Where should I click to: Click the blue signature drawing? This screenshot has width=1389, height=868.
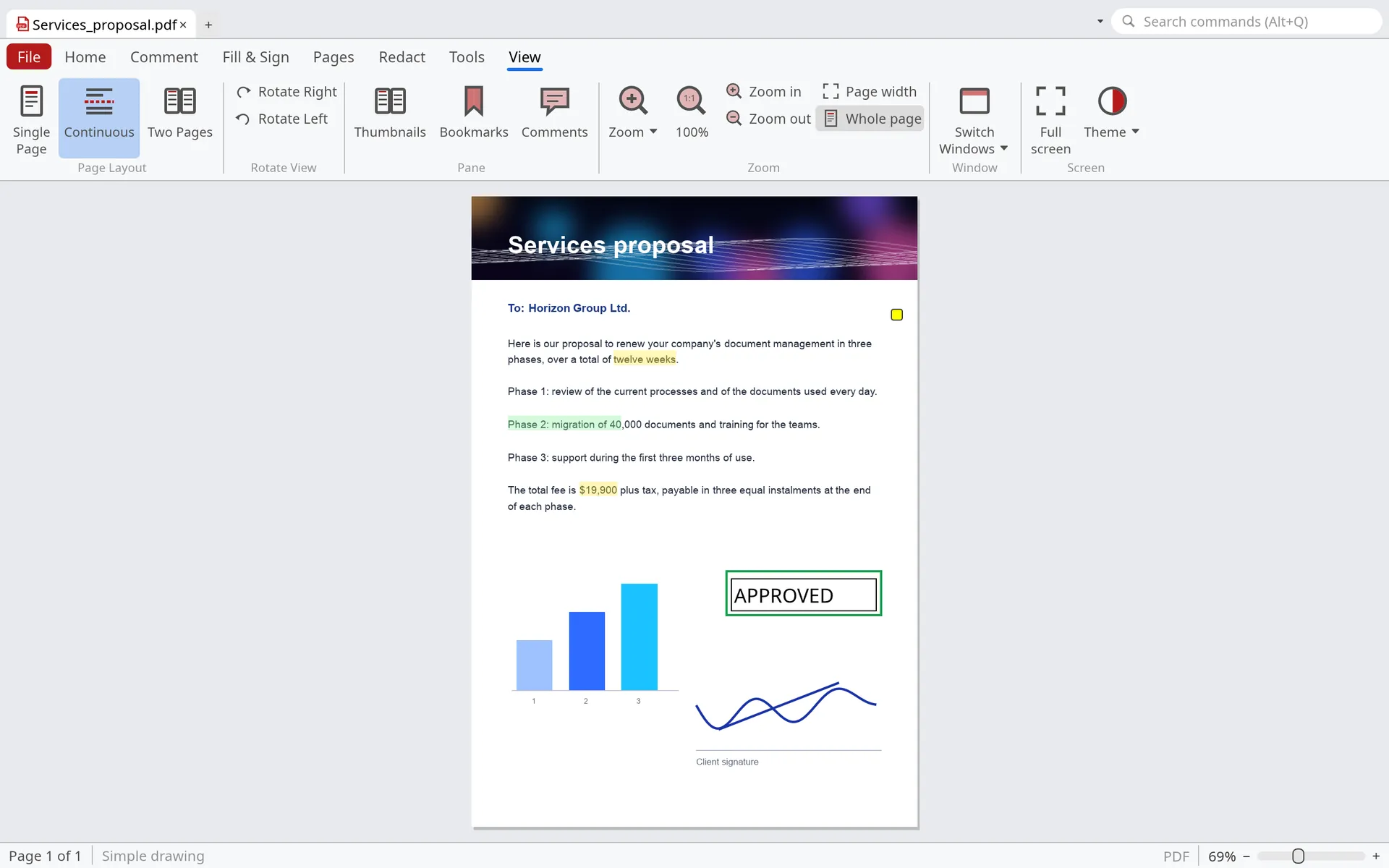(x=786, y=705)
